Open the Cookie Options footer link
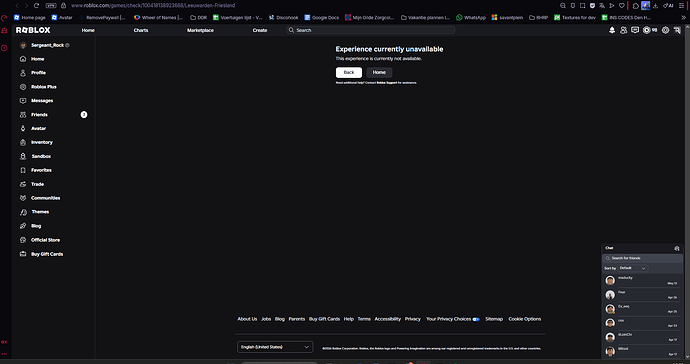This screenshot has width=690, height=364. coord(525,319)
